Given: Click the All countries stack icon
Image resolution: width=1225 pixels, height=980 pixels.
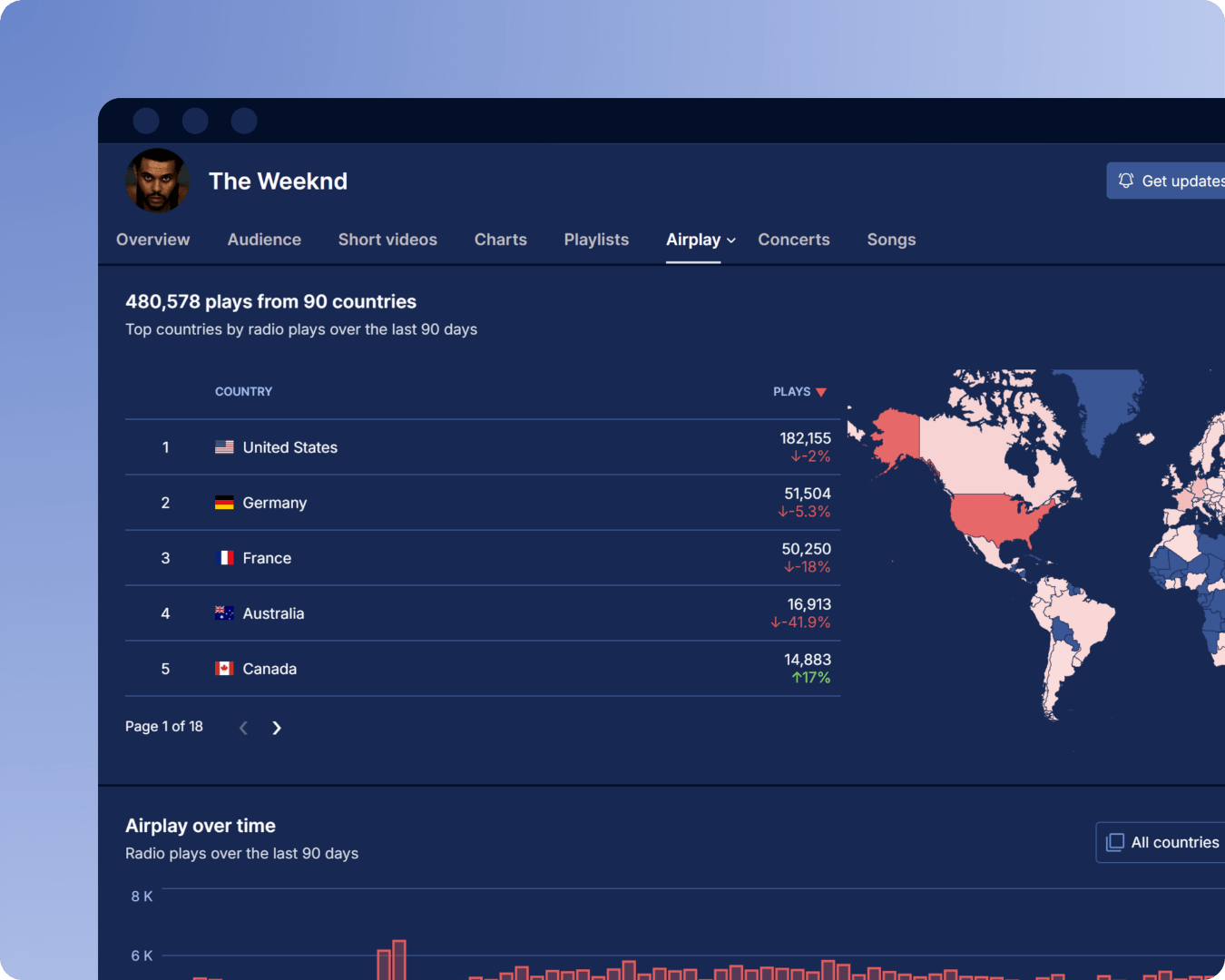Looking at the screenshot, I should 1115,842.
